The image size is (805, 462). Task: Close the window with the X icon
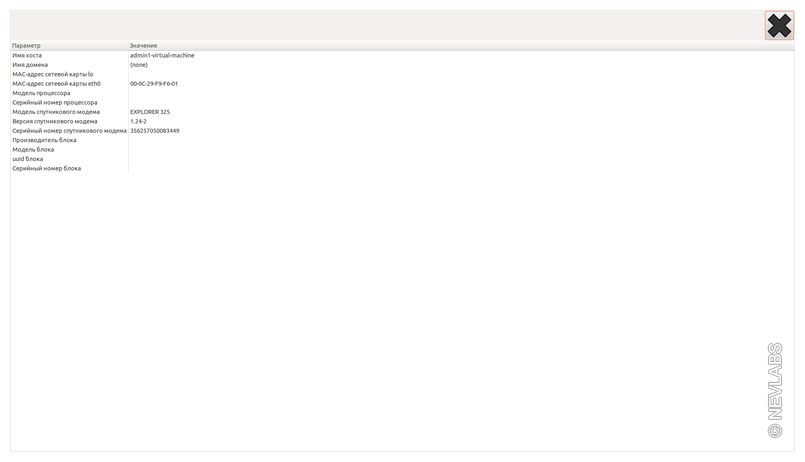tap(778, 26)
